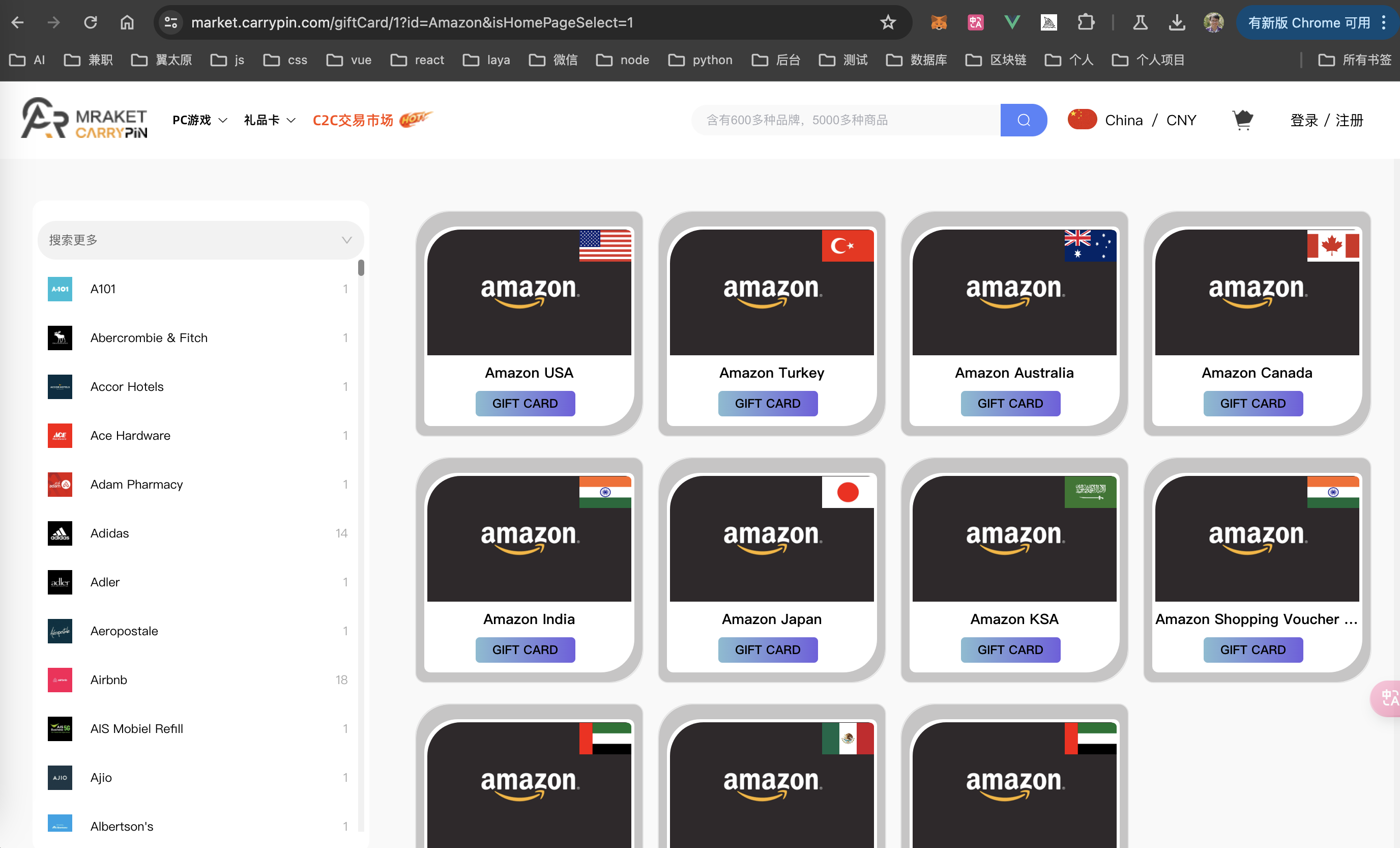Select AIS Mobiel Refill in brand list

pyautogui.click(x=198, y=729)
